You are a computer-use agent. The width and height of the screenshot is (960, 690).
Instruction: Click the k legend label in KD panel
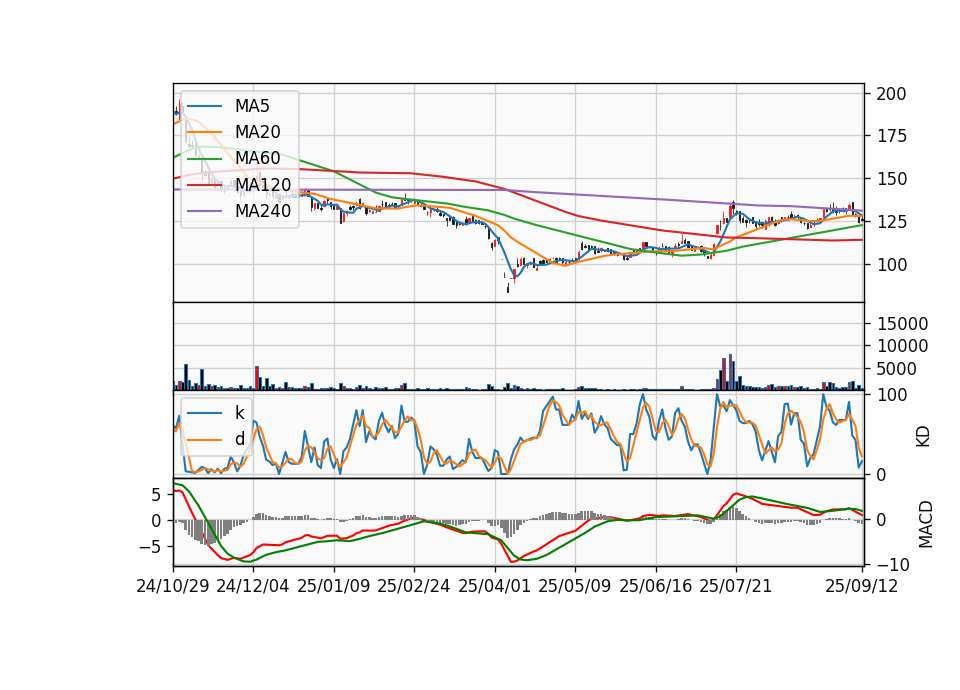pyautogui.click(x=239, y=413)
